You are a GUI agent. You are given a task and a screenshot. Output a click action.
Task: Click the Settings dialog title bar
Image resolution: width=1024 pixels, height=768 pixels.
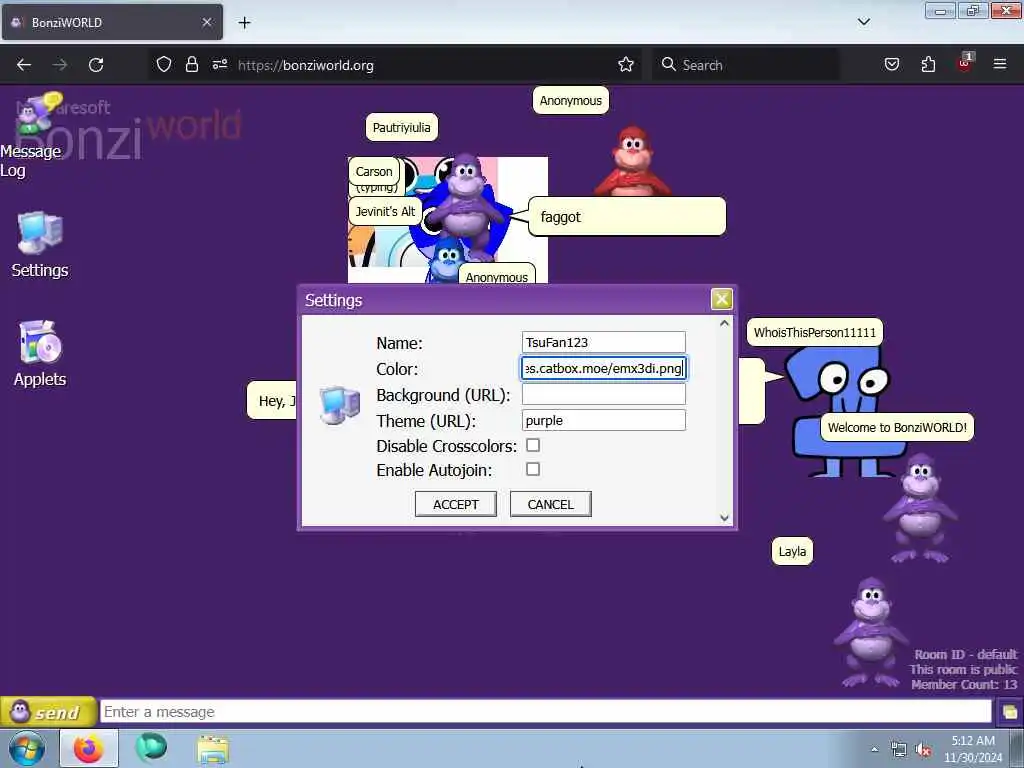click(506, 300)
